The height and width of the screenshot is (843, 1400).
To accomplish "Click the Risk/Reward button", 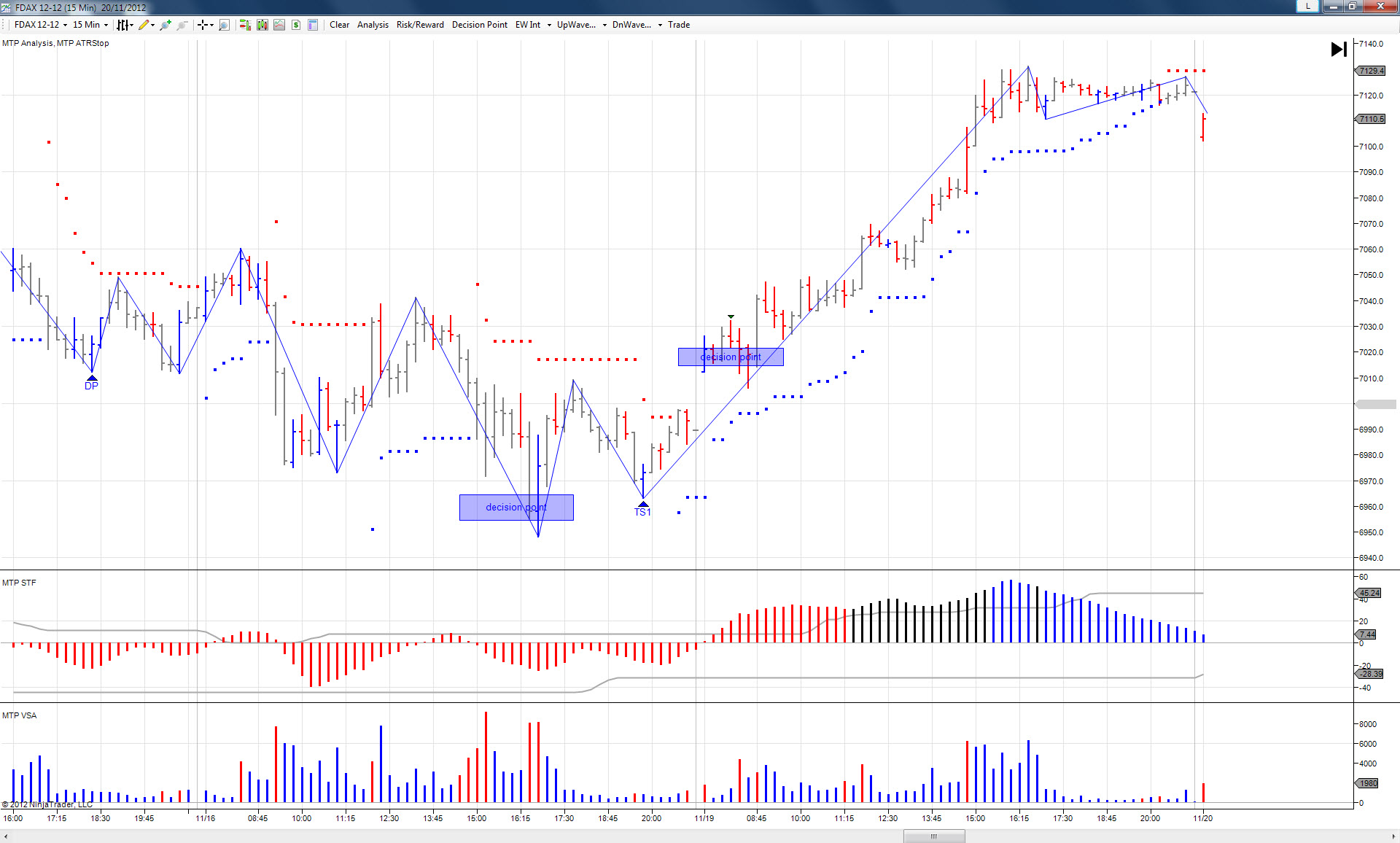I will pyautogui.click(x=420, y=25).
